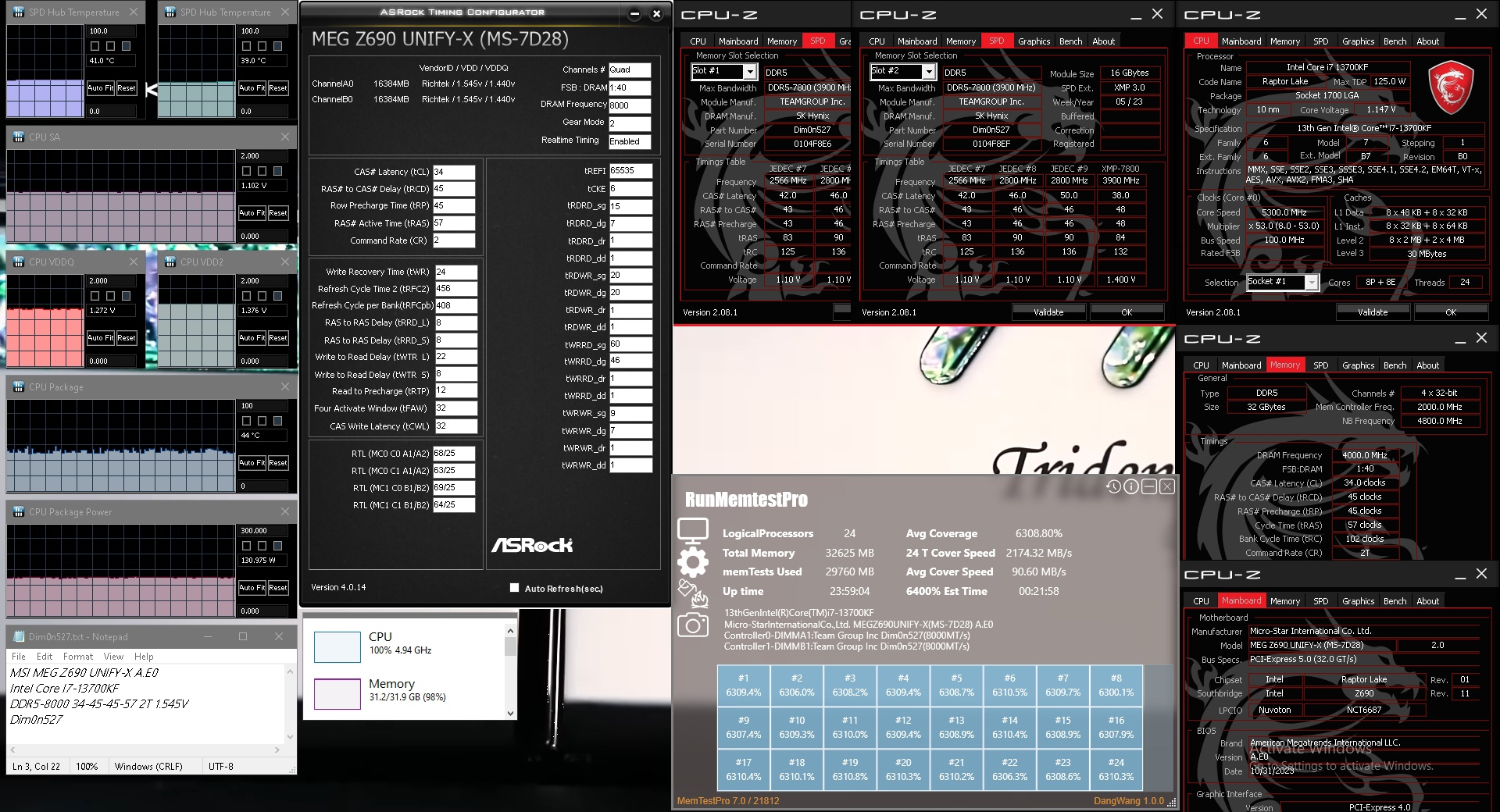The image size is (1500, 812).
Task: Click Auto Fit in the CPU VDD2 graph
Action: tap(252, 337)
